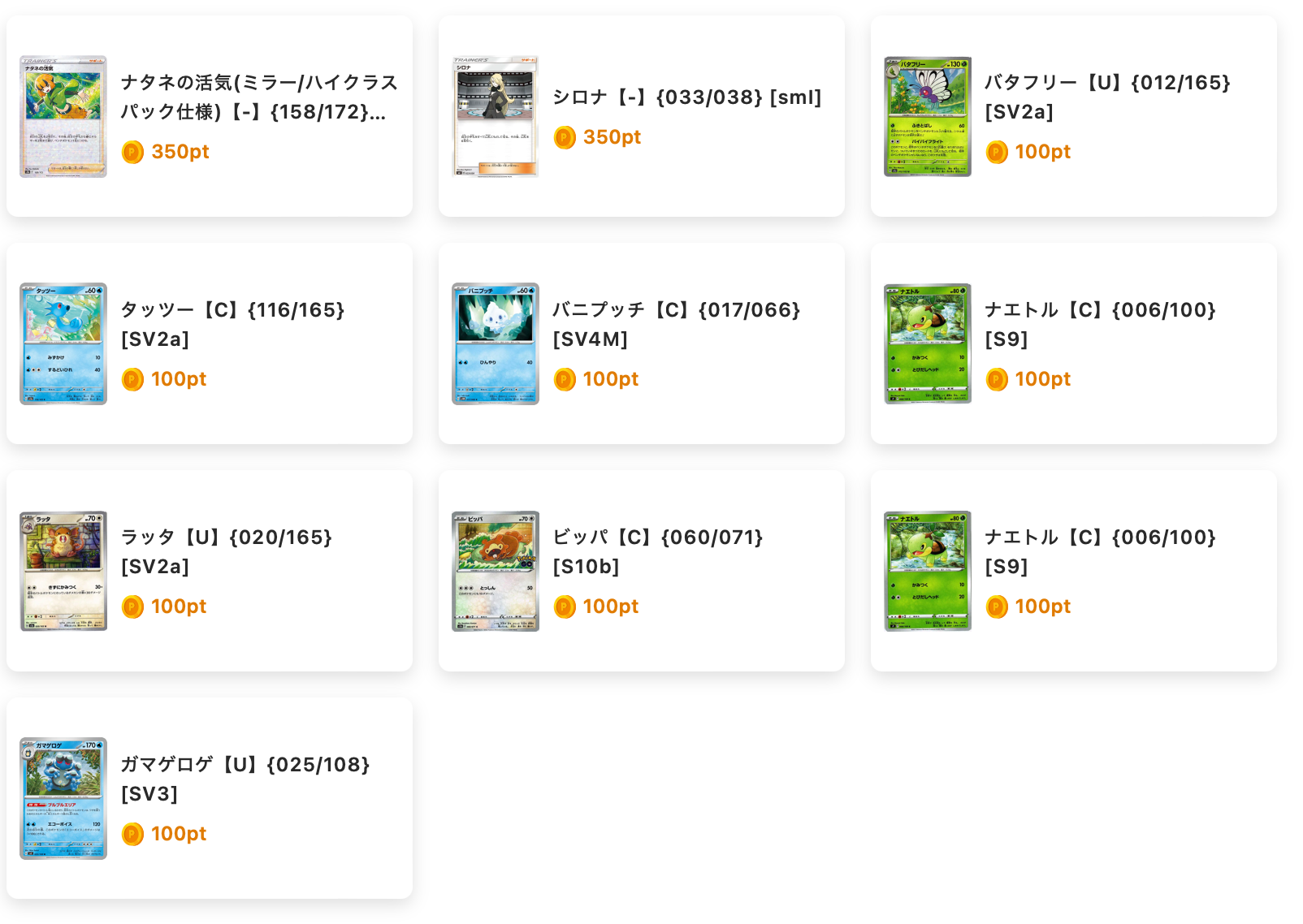Open the タッツー card image

coord(63,343)
